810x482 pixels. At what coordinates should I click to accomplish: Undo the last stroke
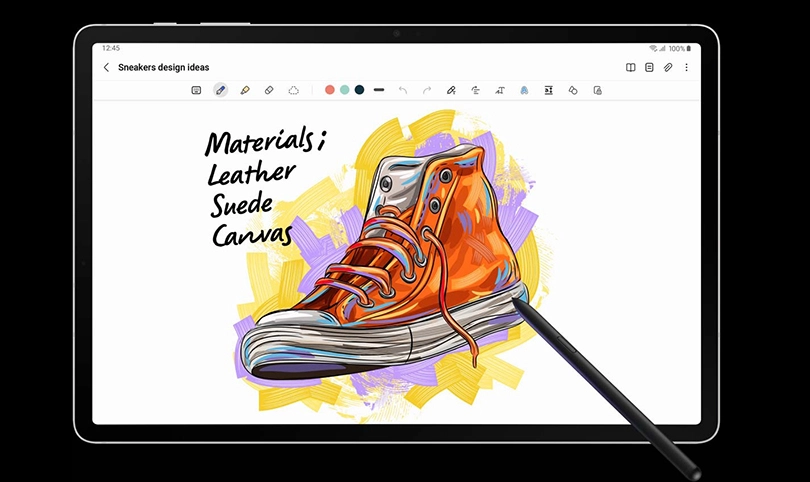click(x=403, y=90)
